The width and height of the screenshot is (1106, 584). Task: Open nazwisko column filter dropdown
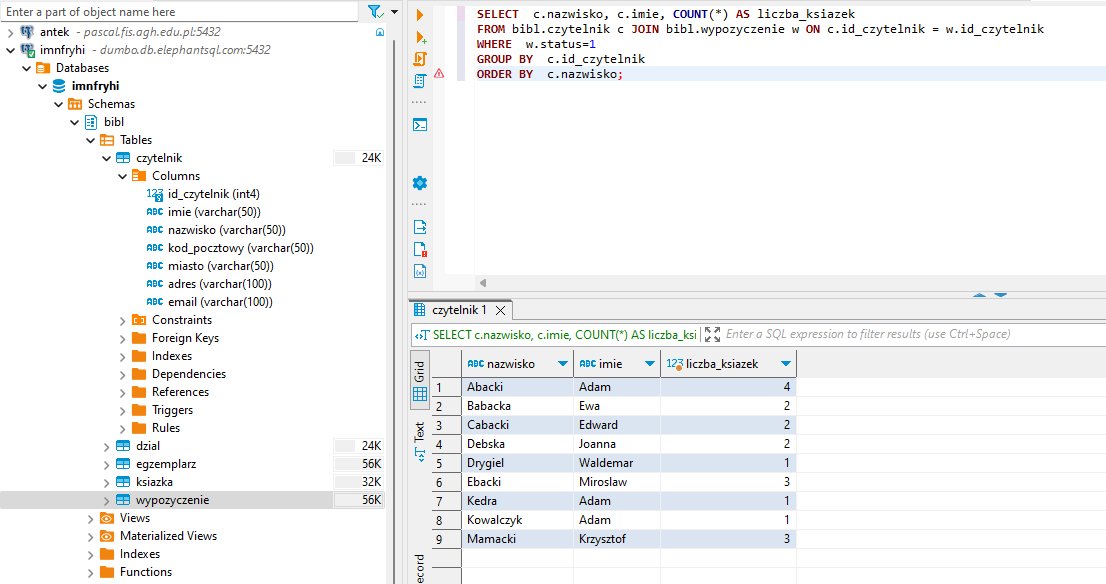tap(563, 364)
